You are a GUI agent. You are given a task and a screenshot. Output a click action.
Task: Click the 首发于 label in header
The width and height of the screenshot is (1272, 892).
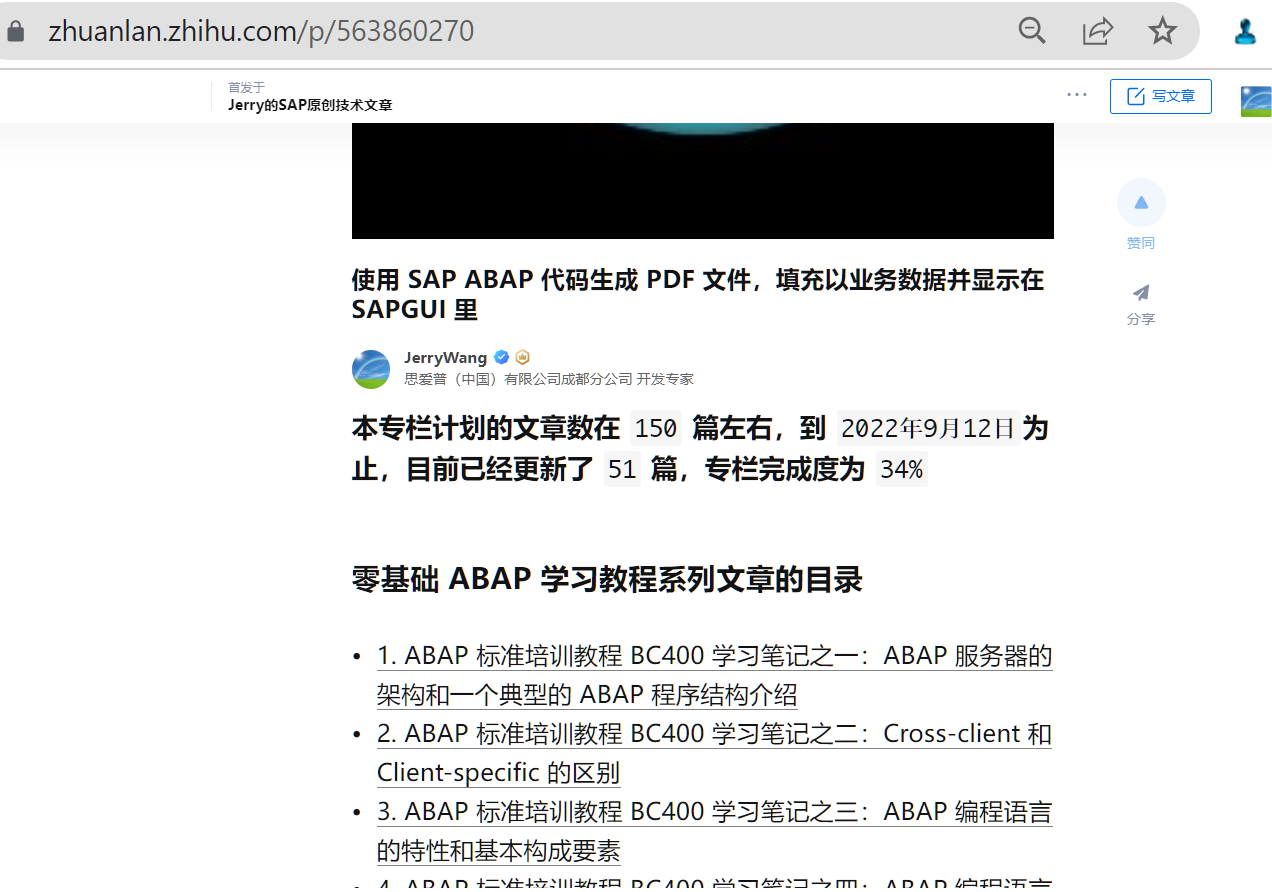(x=246, y=87)
